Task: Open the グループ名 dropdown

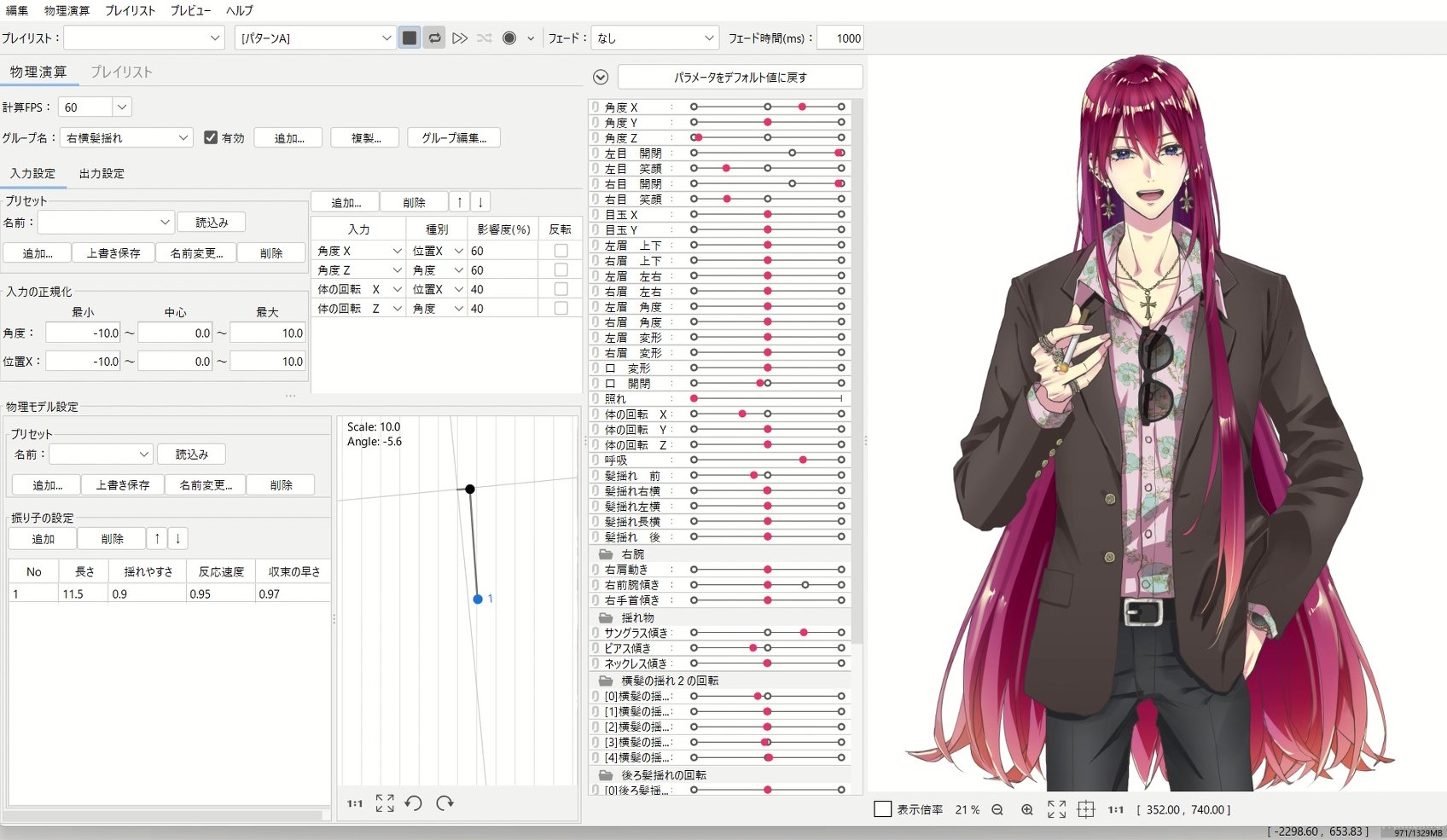Action: click(x=126, y=138)
